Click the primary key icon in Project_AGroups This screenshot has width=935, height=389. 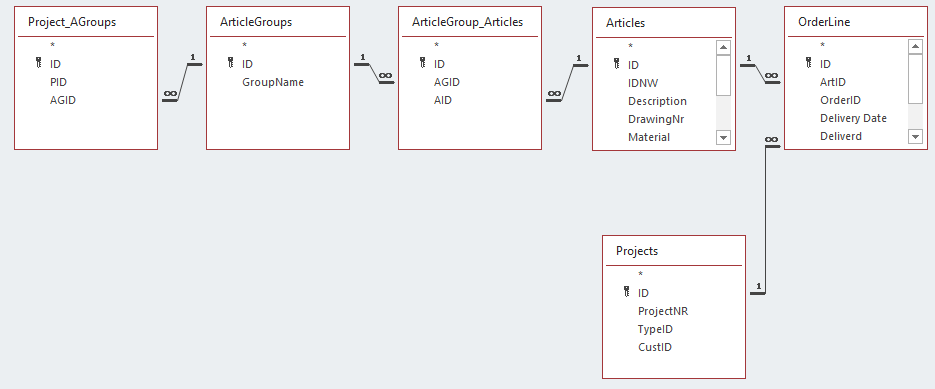tap(39, 63)
